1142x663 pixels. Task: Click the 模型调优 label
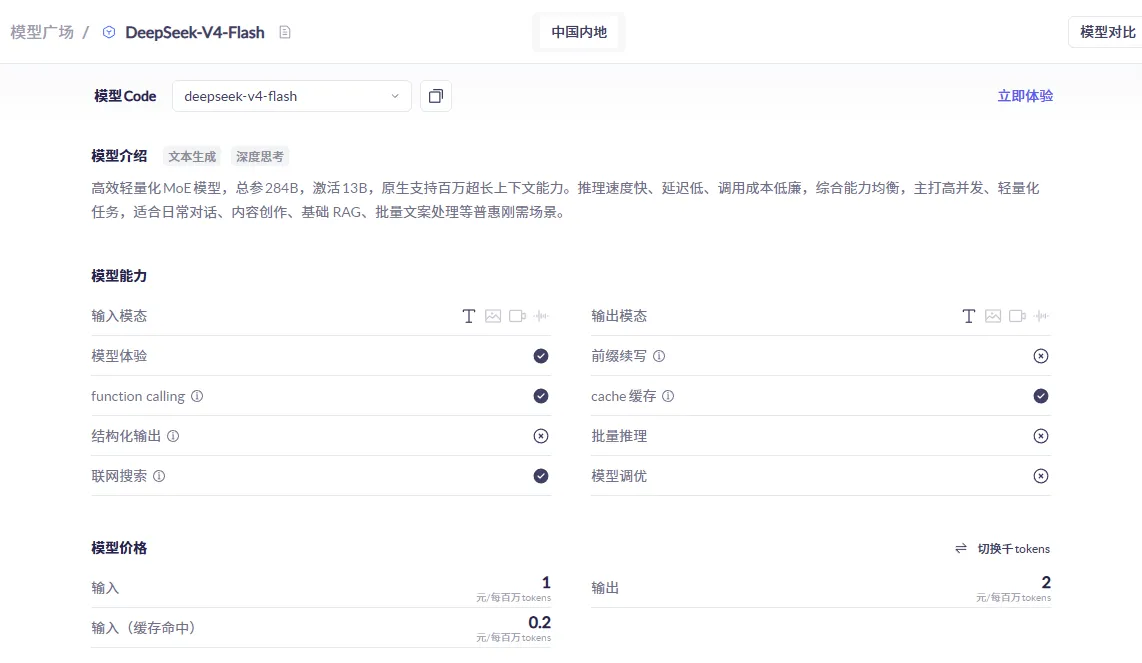tap(619, 476)
